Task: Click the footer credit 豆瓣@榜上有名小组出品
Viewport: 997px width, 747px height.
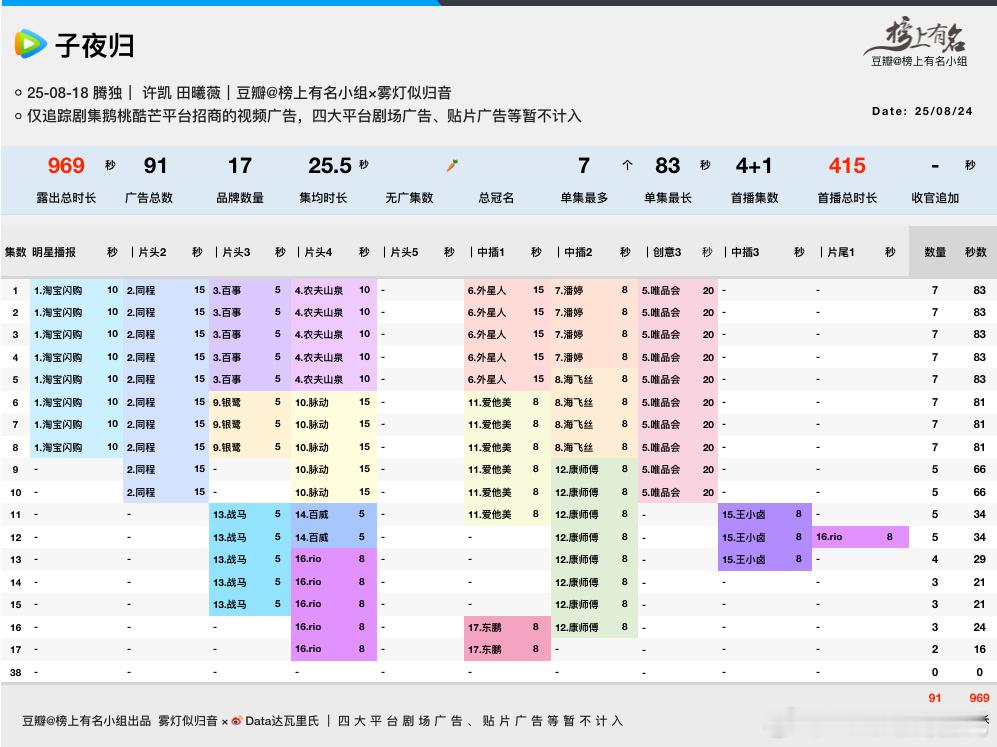Action: pos(86,721)
